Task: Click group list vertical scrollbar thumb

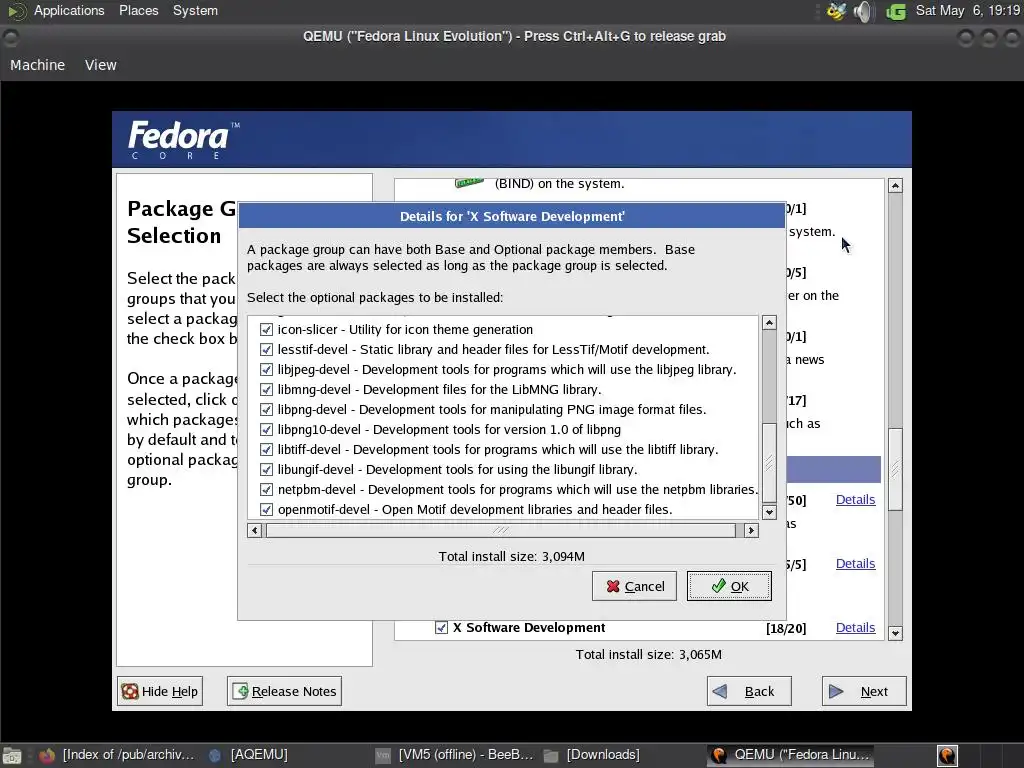Action: [x=895, y=469]
